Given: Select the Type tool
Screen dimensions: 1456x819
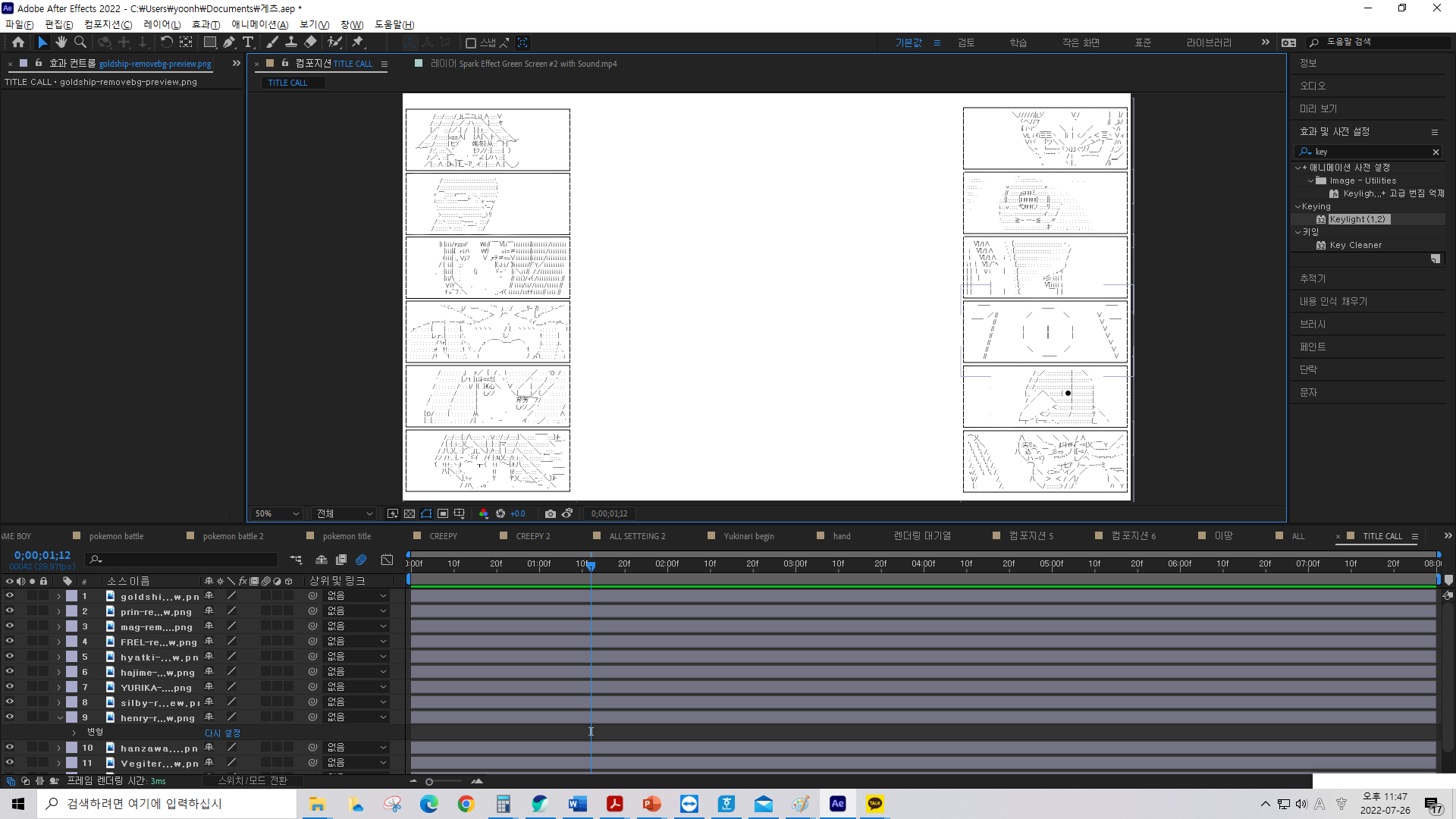Looking at the screenshot, I should click(x=248, y=42).
